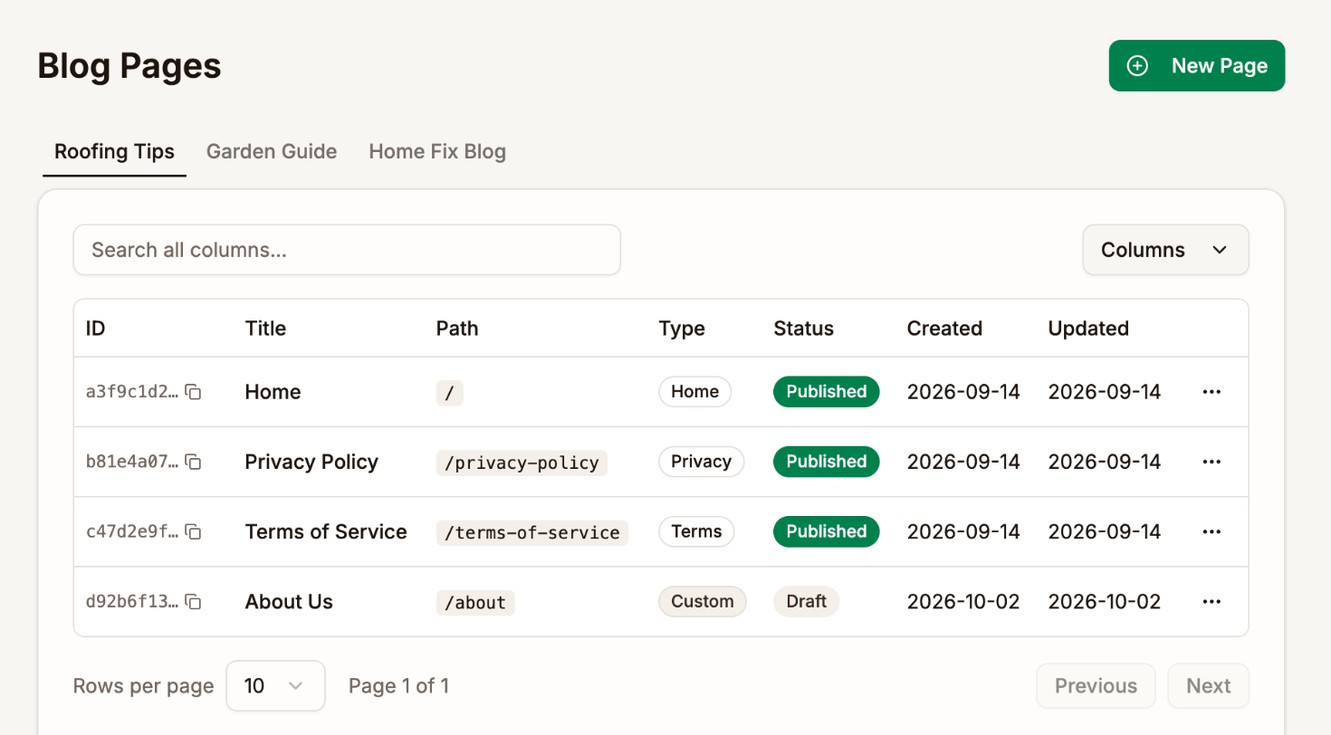
Task: Open actions menu for Terms of Service
Action: [1211, 532]
